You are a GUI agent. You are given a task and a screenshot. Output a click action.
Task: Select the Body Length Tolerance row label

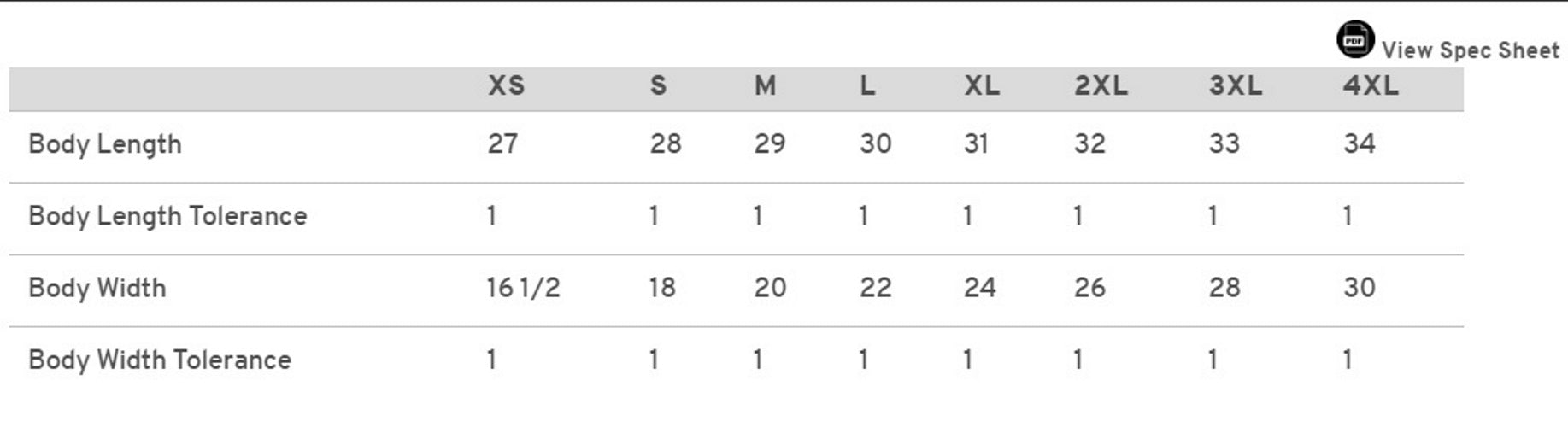pos(167,216)
